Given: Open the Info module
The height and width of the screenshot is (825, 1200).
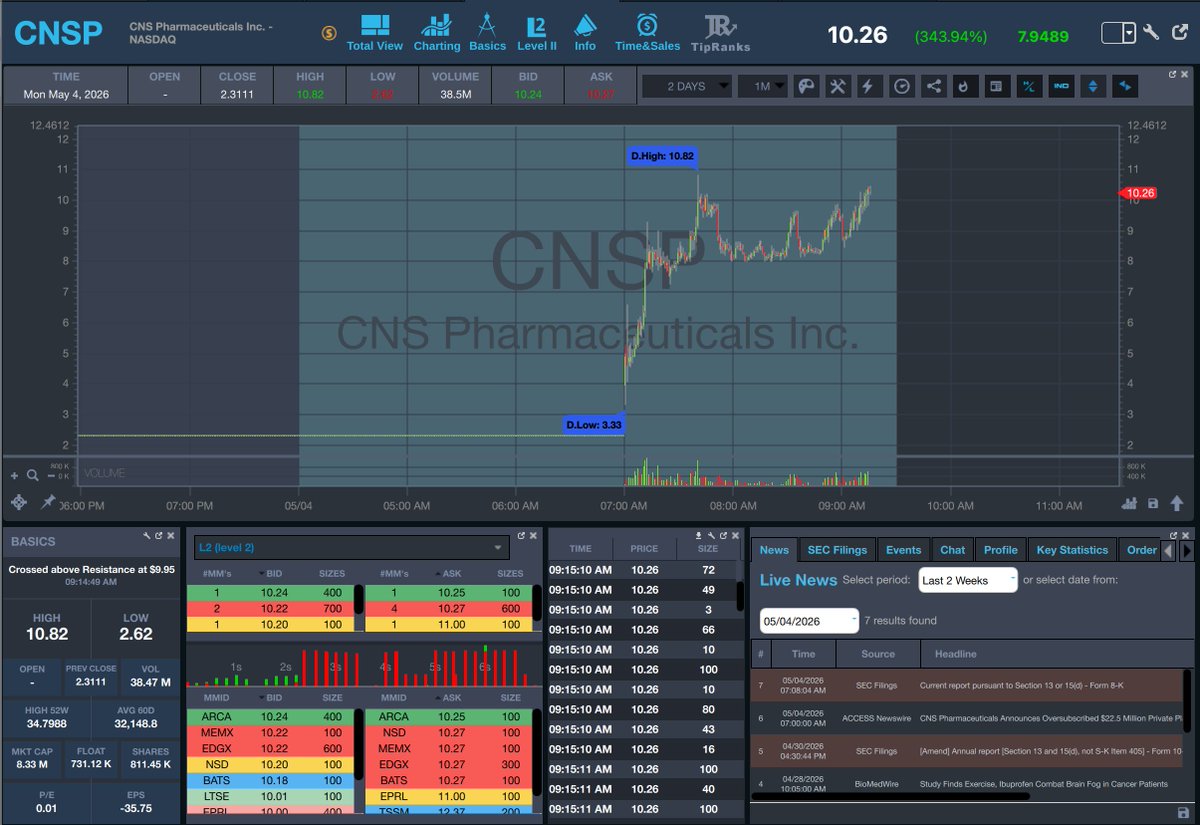Looking at the screenshot, I should (585, 33).
